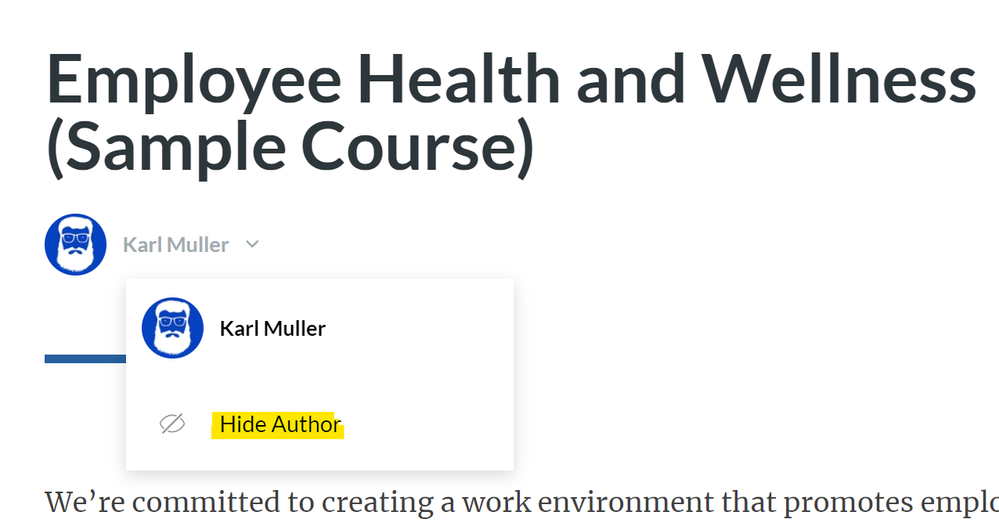The width and height of the screenshot is (999, 526).
Task: Click the avatar inside the author dropdown
Action: (173, 328)
